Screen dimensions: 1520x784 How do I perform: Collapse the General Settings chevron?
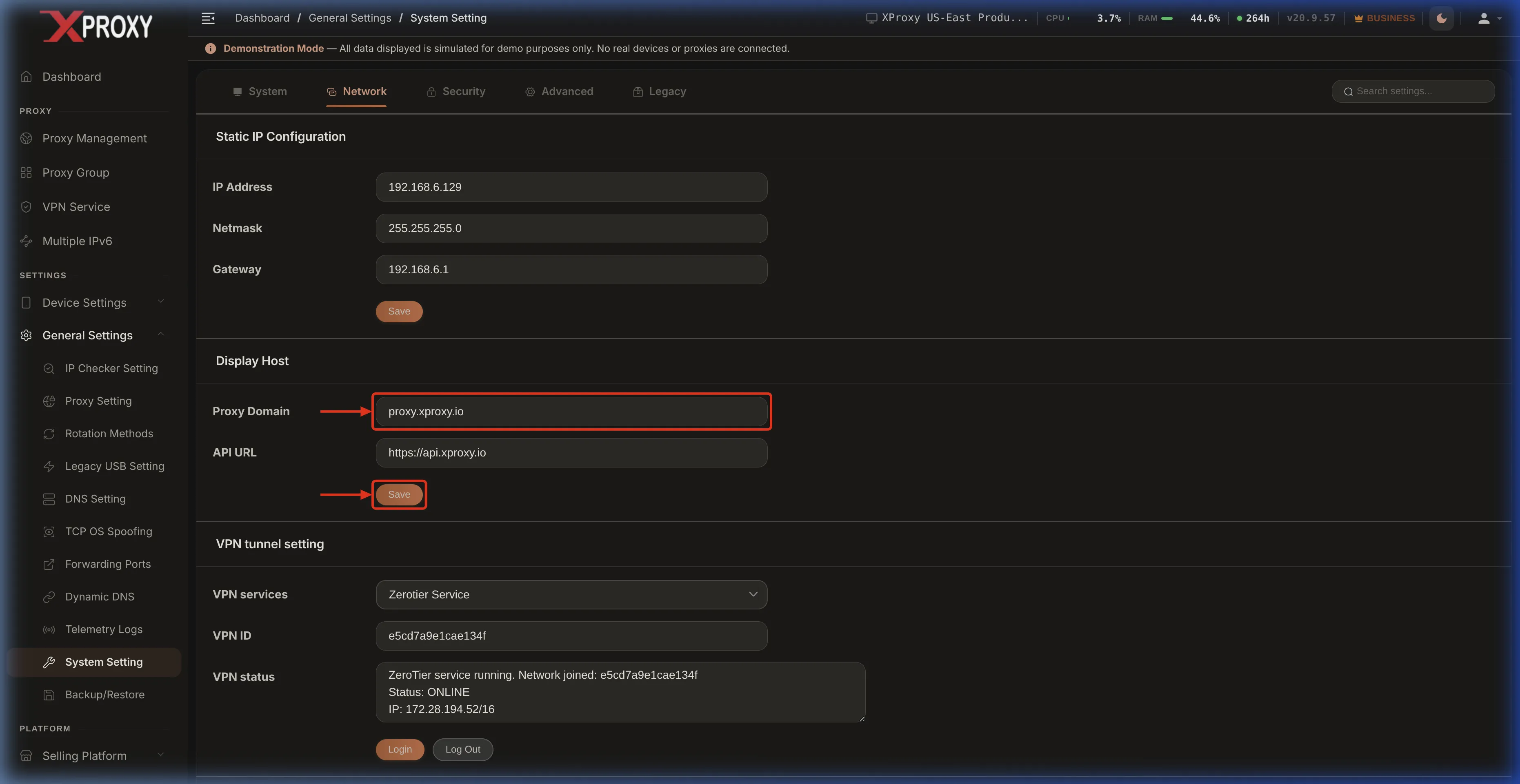(160, 335)
